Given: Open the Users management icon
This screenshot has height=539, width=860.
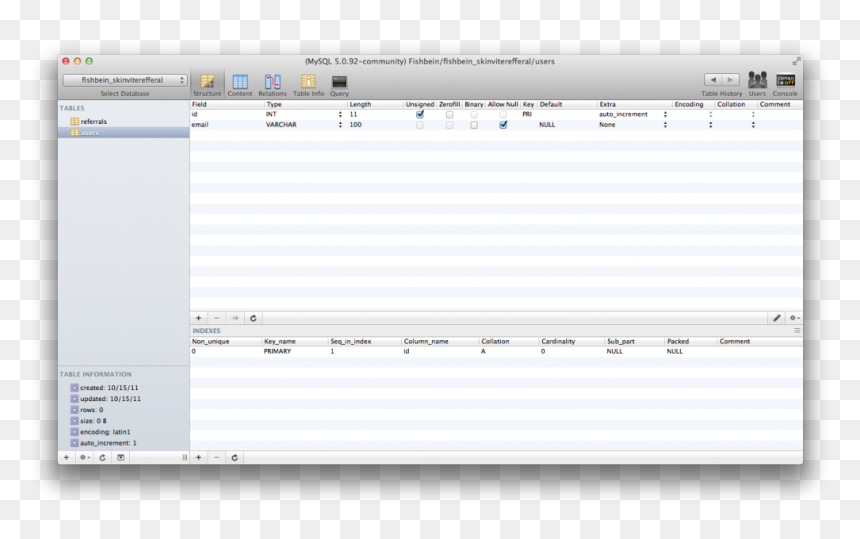Looking at the screenshot, I should [757, 84].
